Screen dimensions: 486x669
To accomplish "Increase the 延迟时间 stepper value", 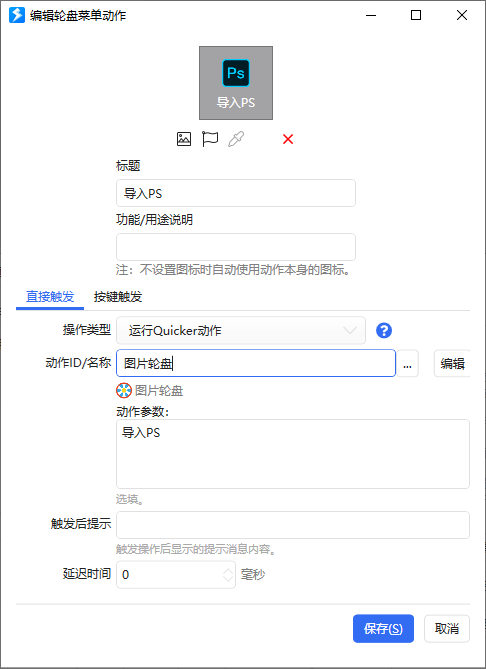I will coord(228,569).
